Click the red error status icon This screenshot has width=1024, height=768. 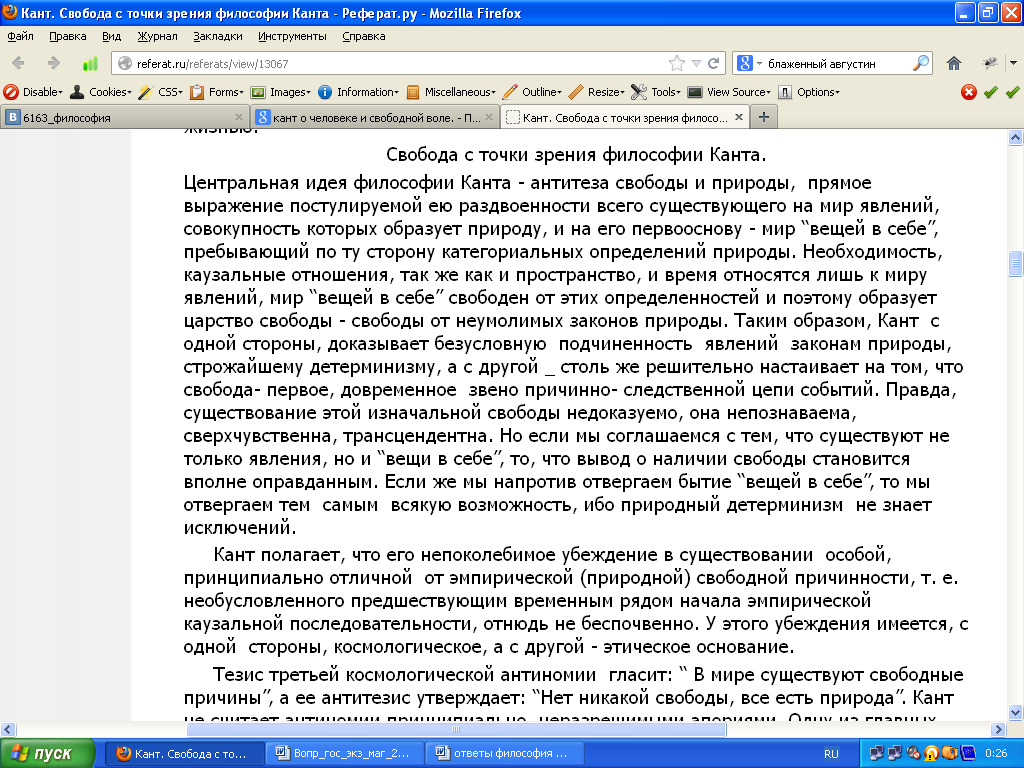point(969,92)
